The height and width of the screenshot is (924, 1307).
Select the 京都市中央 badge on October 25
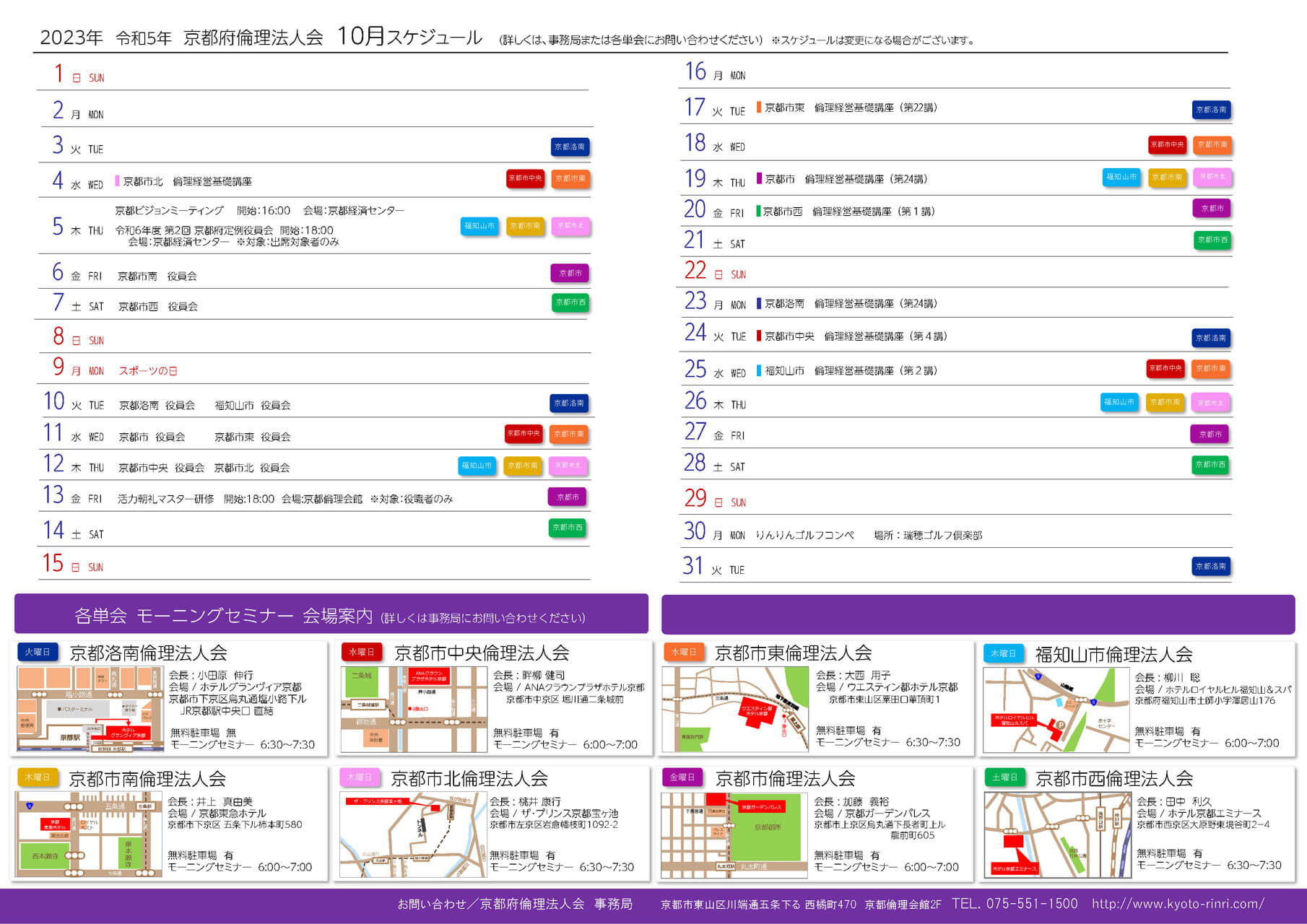tap(1165, 368)
